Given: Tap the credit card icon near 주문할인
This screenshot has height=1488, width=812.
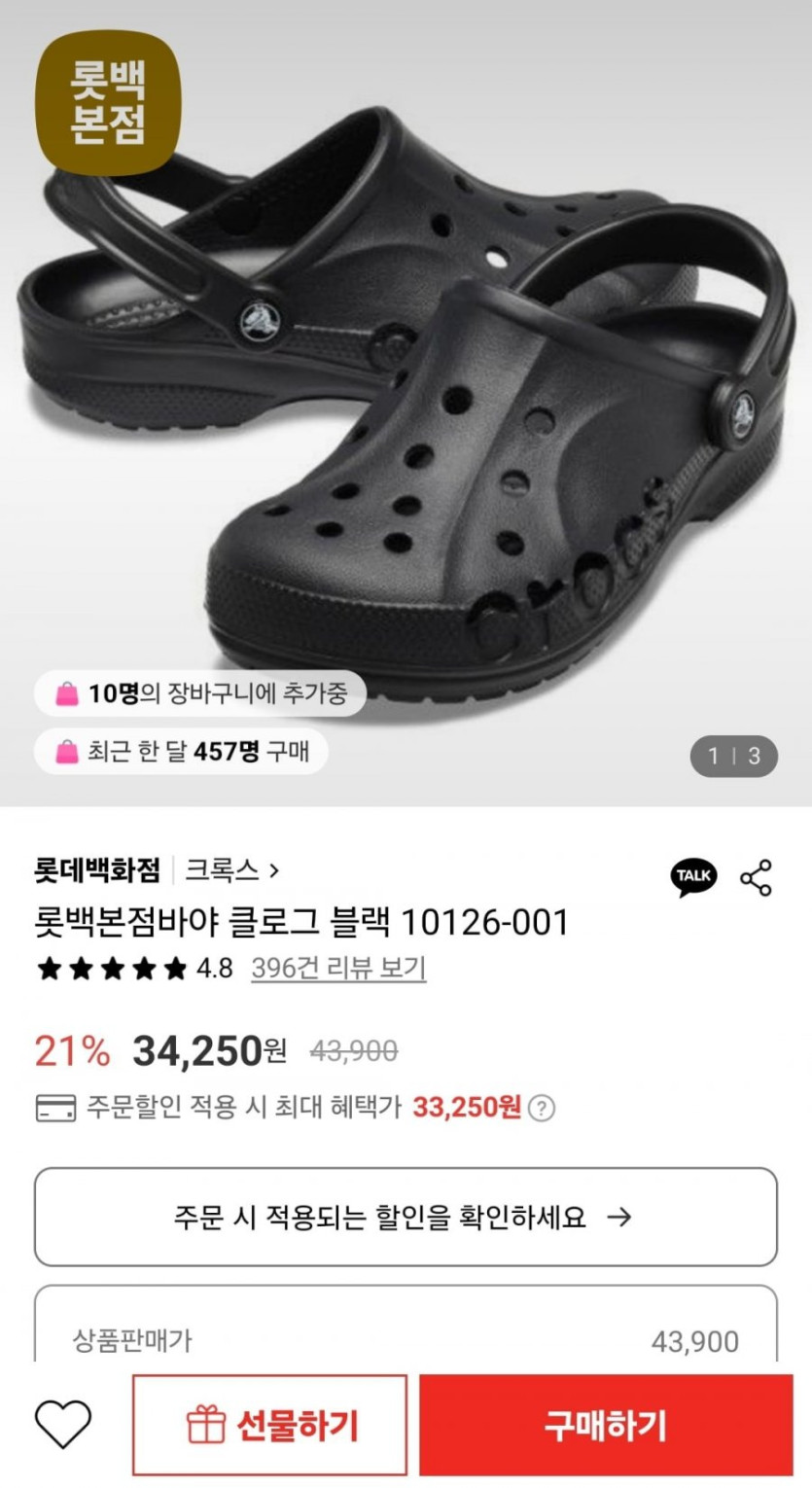Looking at the screenshot, I should tap(55, 1108).
